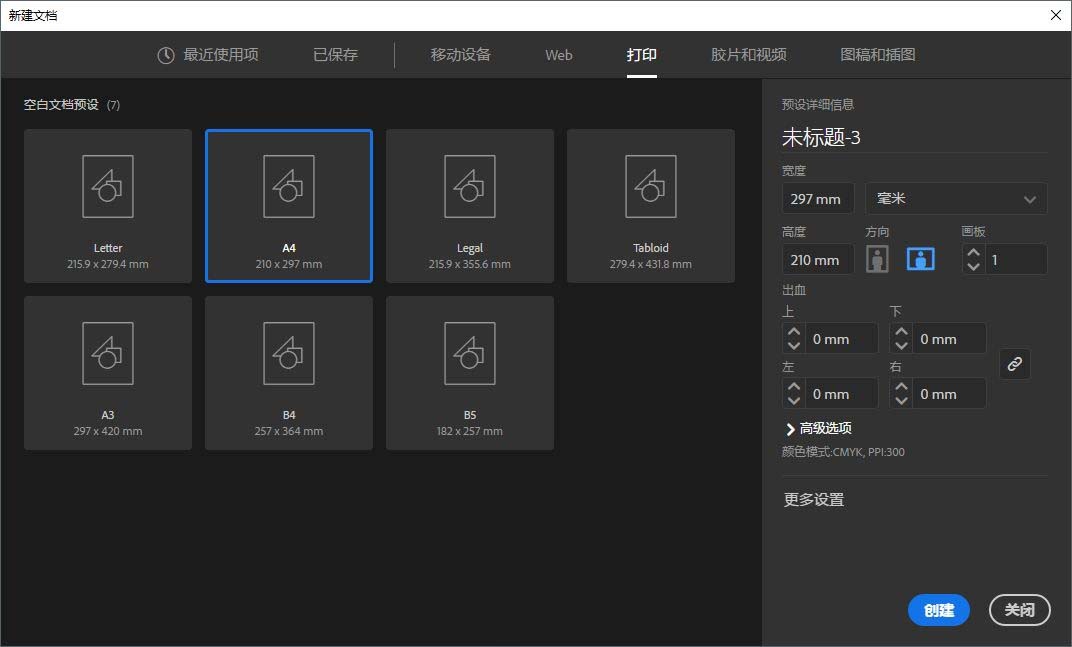Viewport: 1072px width, 647px height.
Task: Pick the B4 preset card
Action: (x=289, y=373)
